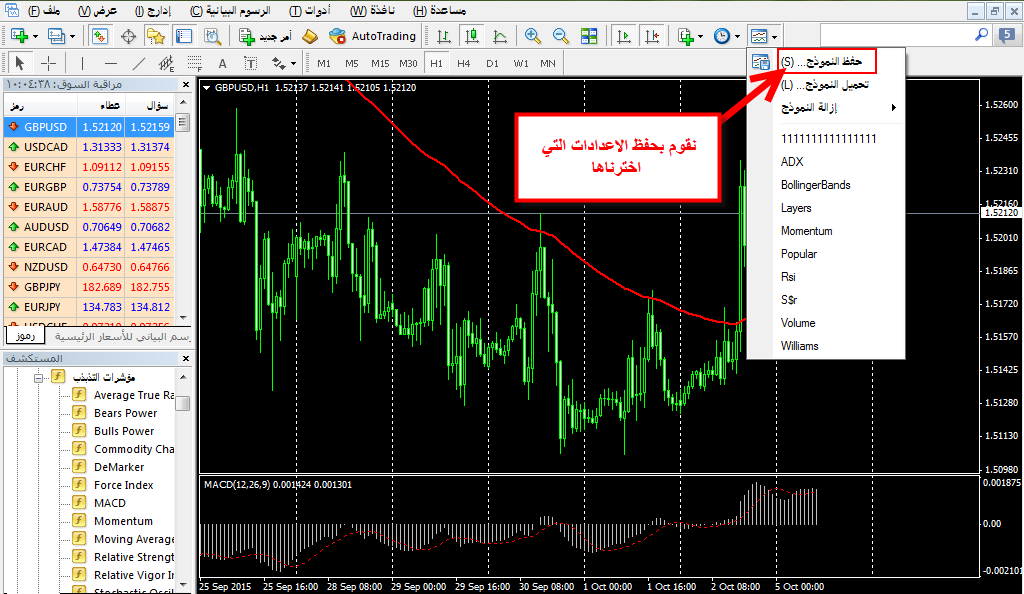Switch chart to M5 timeframe
1024x594 pixels.
352,63
